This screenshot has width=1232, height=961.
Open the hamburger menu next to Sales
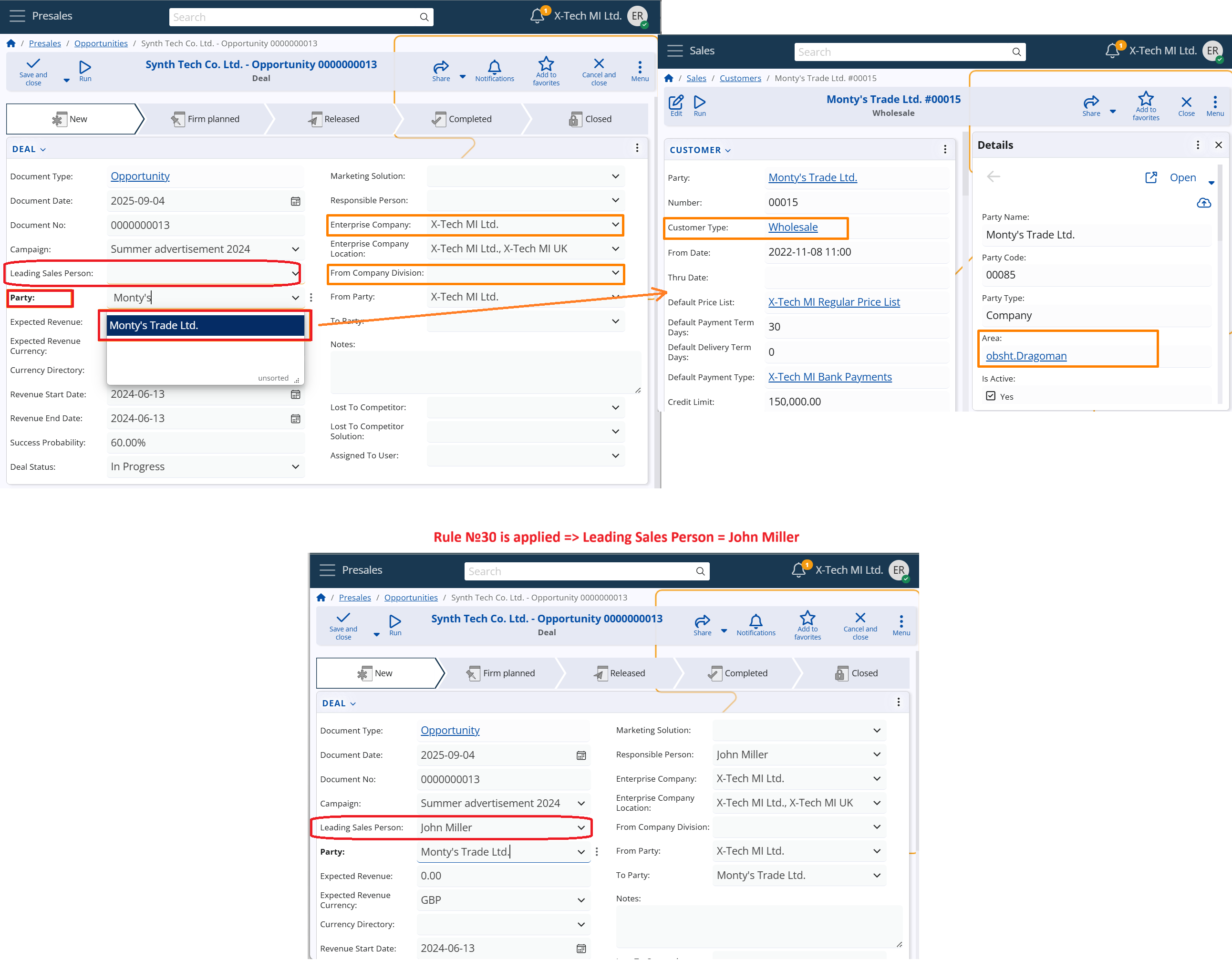point(674,51)
